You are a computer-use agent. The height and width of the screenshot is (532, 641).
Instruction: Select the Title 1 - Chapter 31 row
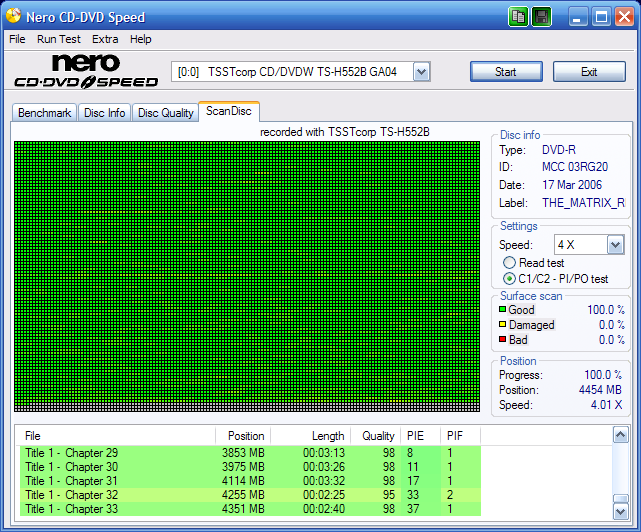[250, 481]
